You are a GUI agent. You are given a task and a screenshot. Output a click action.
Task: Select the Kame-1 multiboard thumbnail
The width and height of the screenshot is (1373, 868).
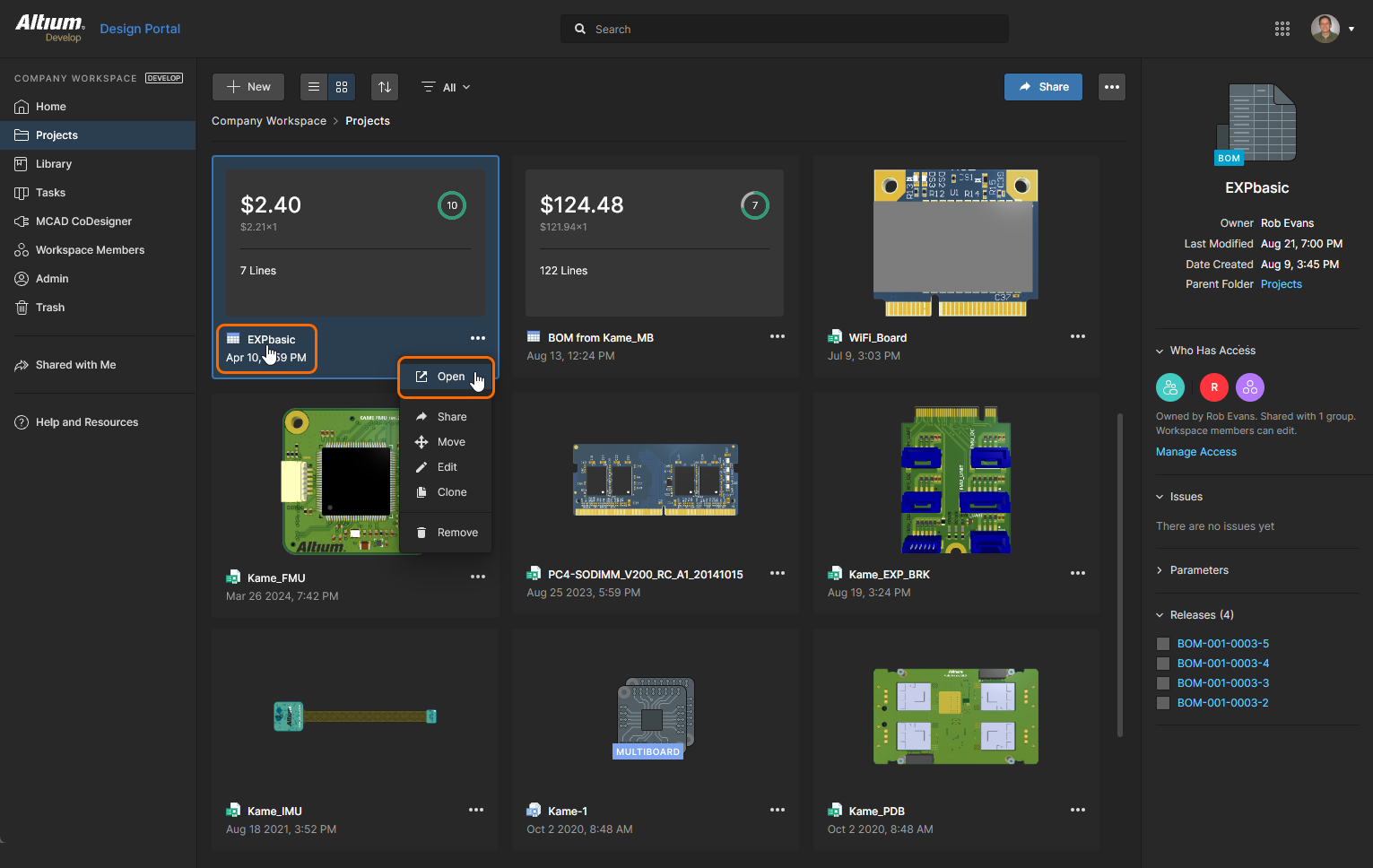tap(656, 717)
